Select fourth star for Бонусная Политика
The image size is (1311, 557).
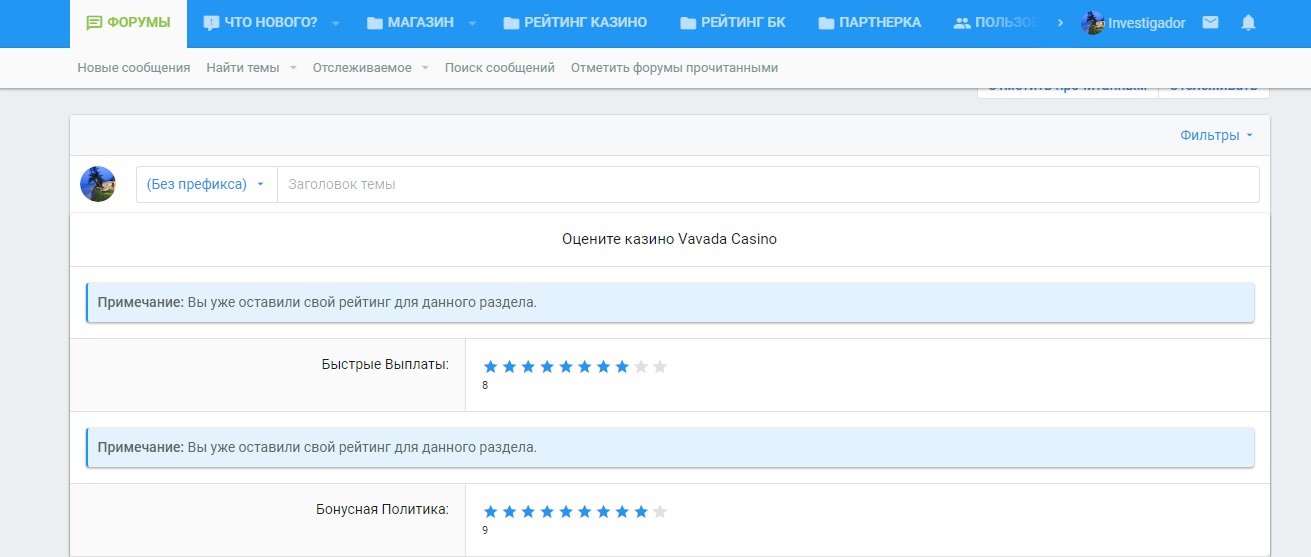pyautogui.click(x=547, y=512)
